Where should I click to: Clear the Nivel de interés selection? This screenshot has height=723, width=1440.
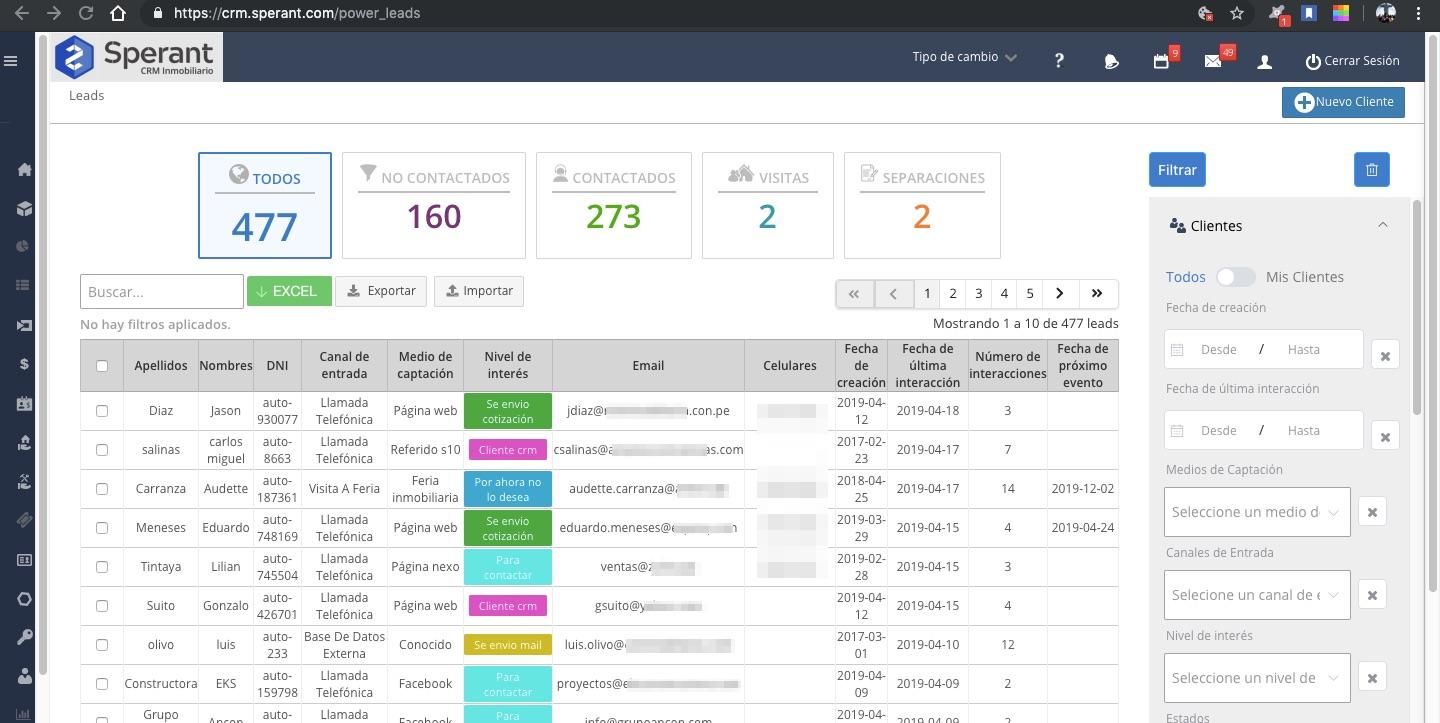[1372, 678]
